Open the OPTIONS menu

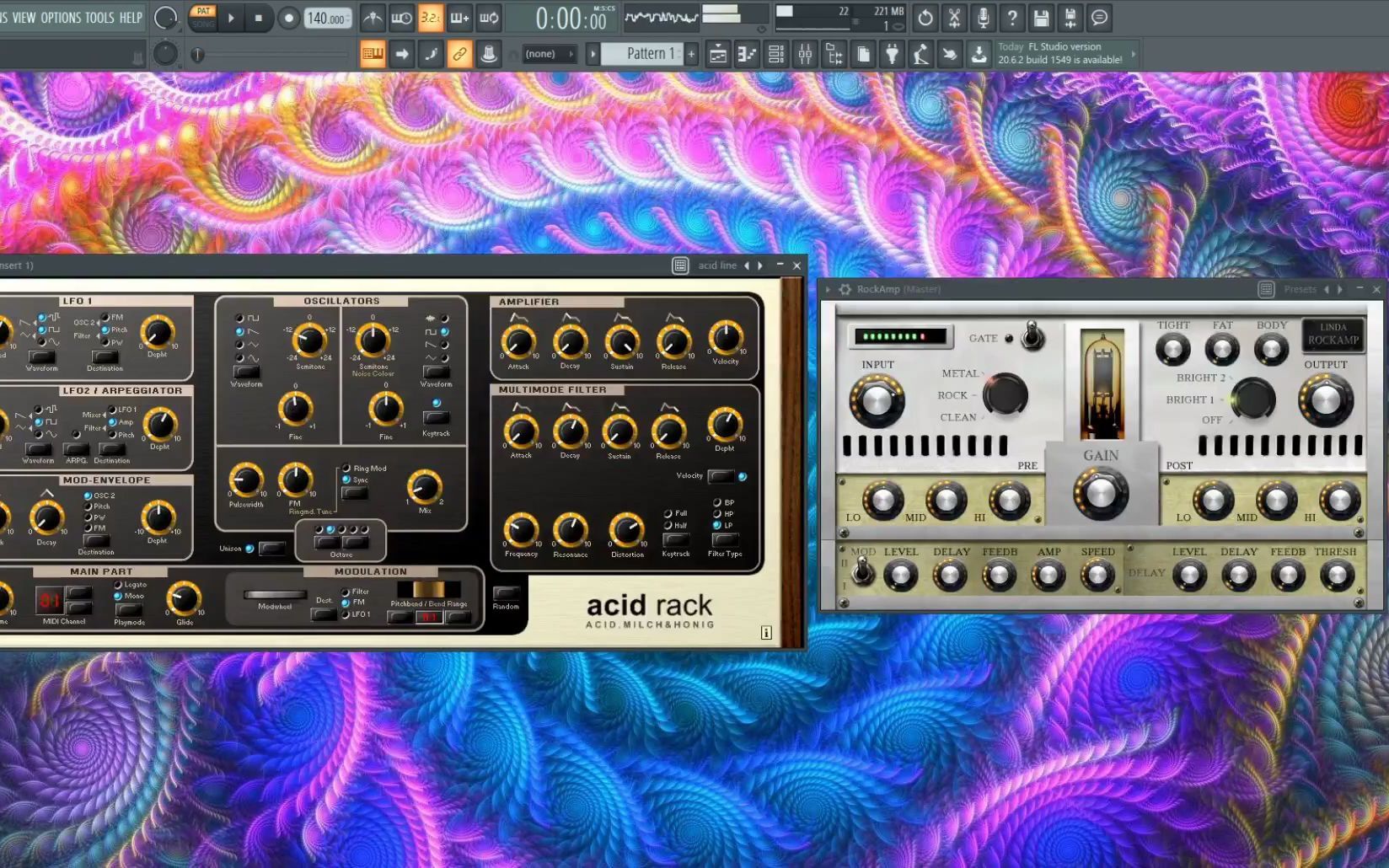61,17
